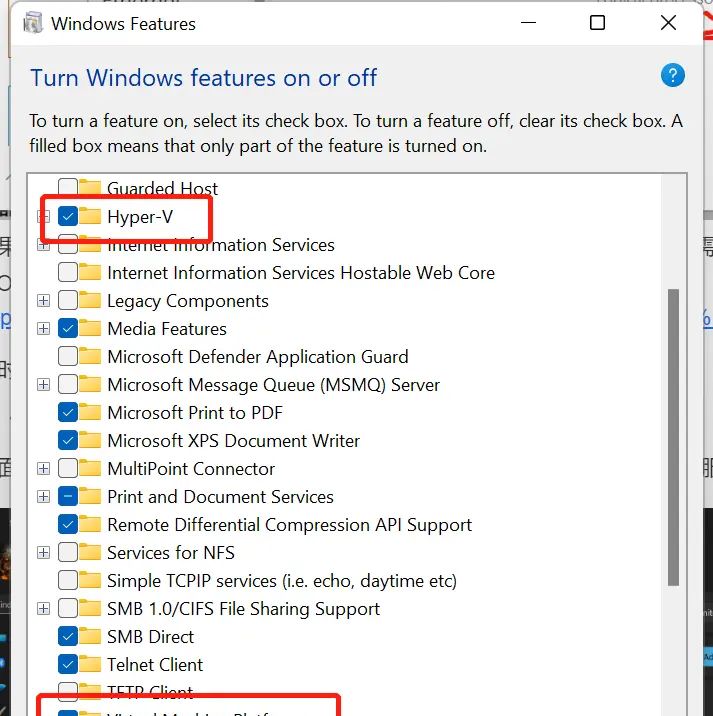This screenshot has height=716, width=713.
Task: Open the blue help question mark icon
Action: [672, 75]
